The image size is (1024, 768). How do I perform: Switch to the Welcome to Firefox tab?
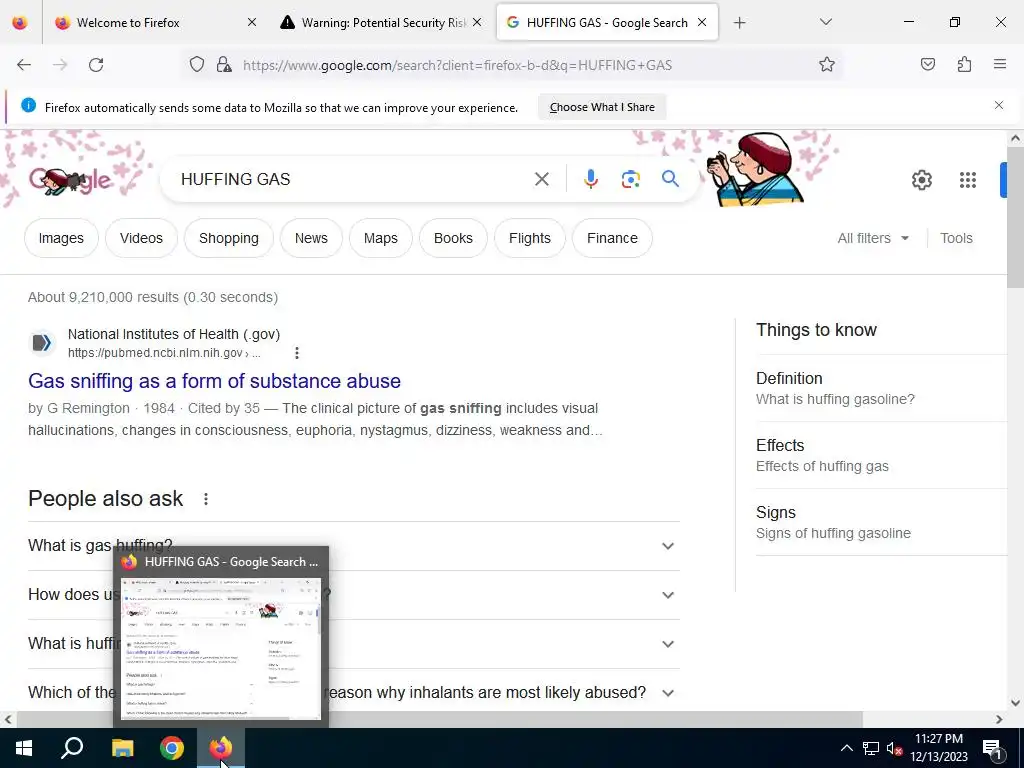point(157,23)
